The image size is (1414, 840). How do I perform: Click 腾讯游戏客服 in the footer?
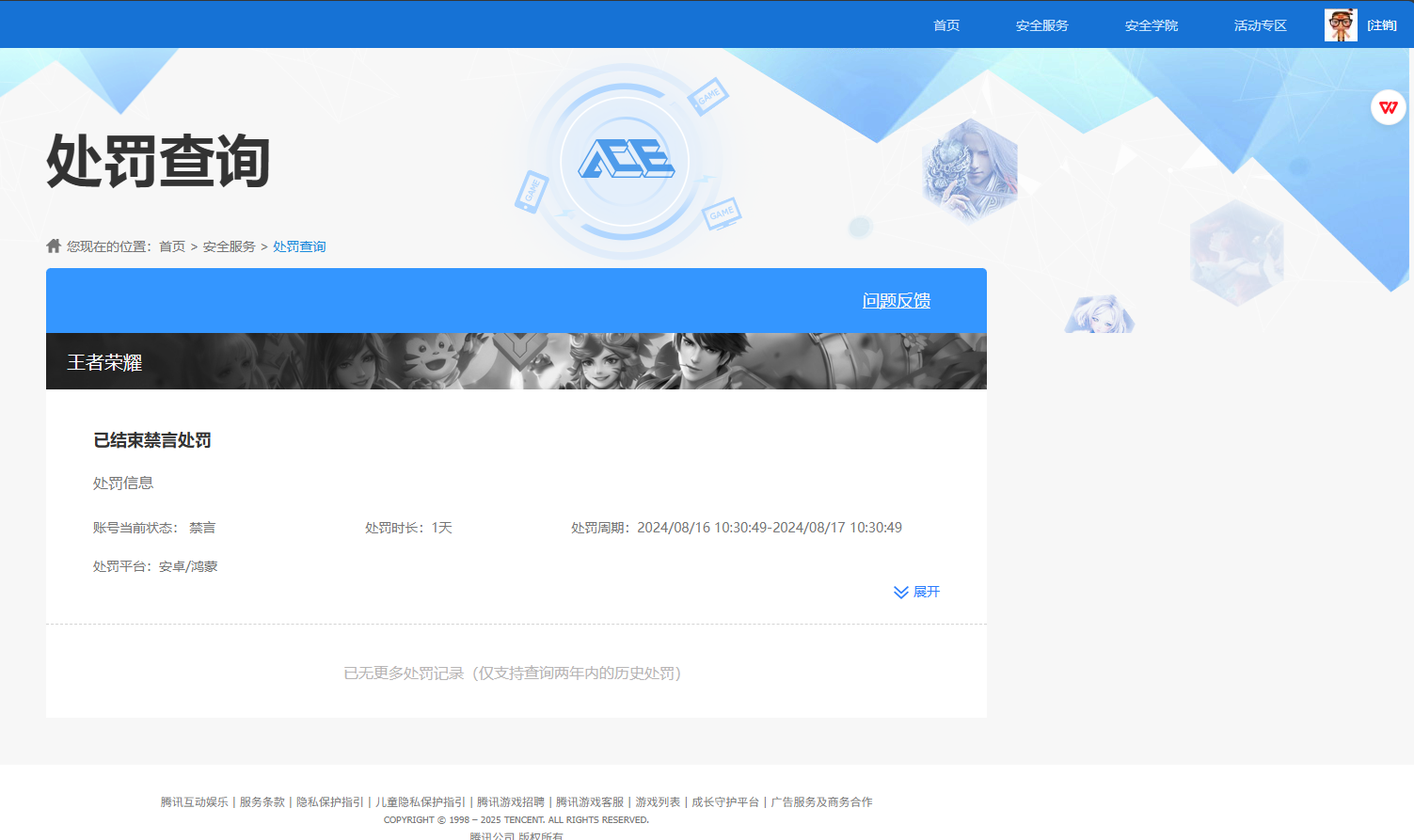(592, 801)
